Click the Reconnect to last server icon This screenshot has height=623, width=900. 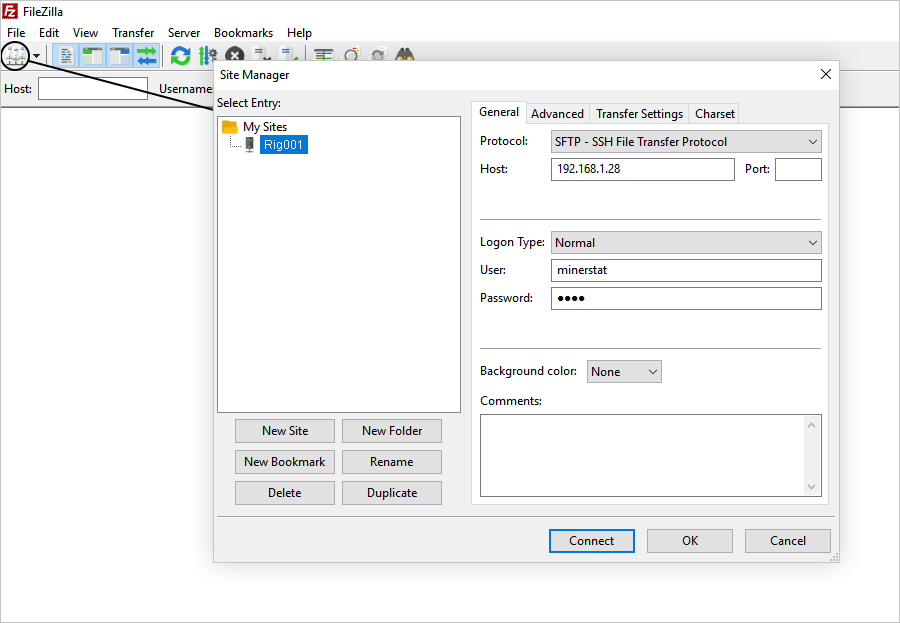(x=289, y=55)
